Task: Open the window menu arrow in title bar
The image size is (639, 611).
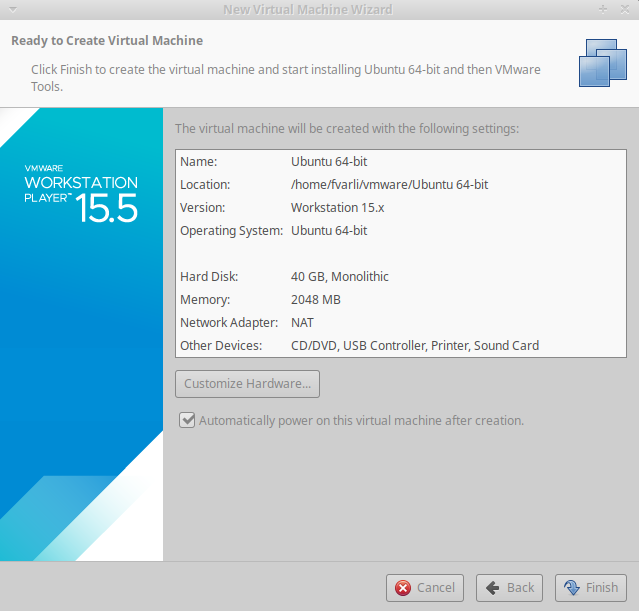Action: pyautogui.click(x=13, y=9)
